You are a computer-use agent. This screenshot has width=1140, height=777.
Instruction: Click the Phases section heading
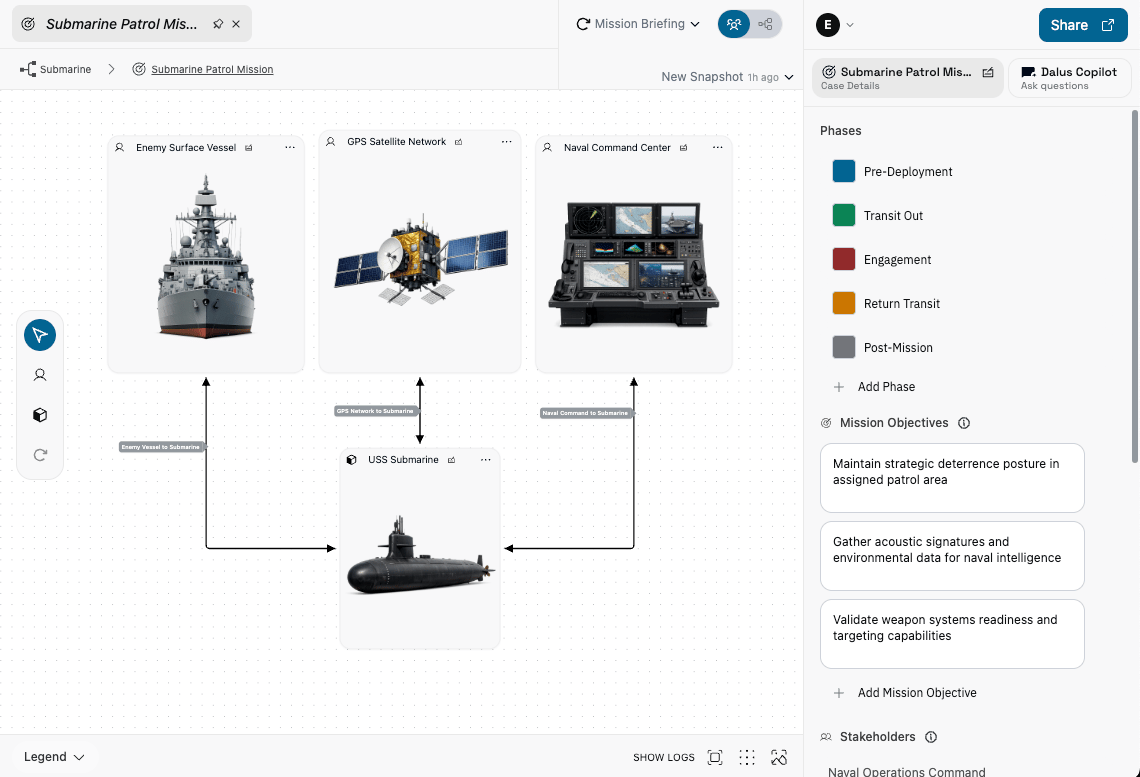click(840, 131)
